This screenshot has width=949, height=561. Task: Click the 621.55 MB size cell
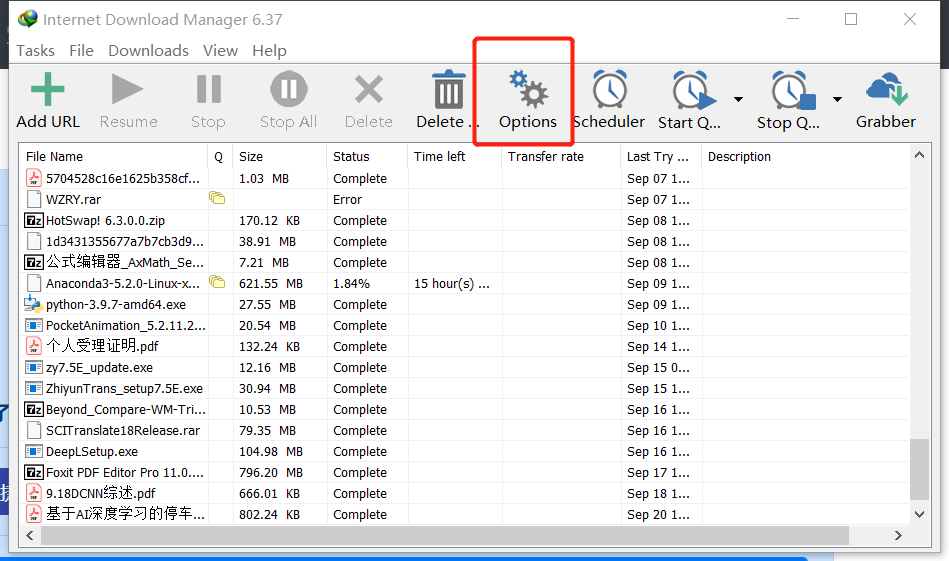(x=271, y=283)
